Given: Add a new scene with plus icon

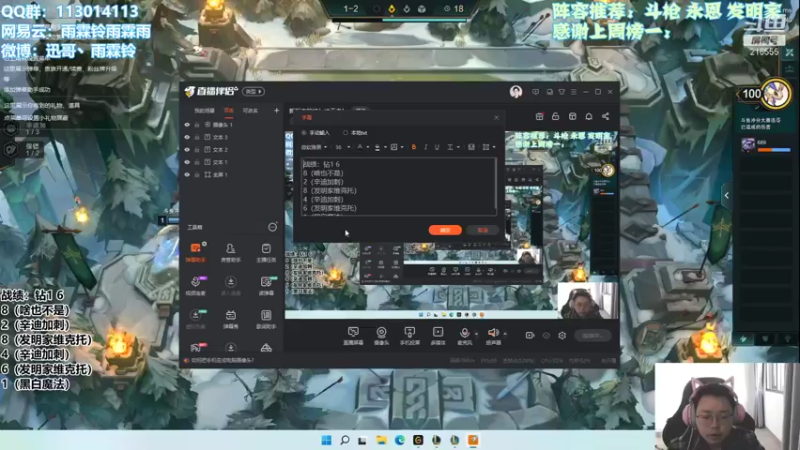Looking at the screenshot, I should coord(277,110).
